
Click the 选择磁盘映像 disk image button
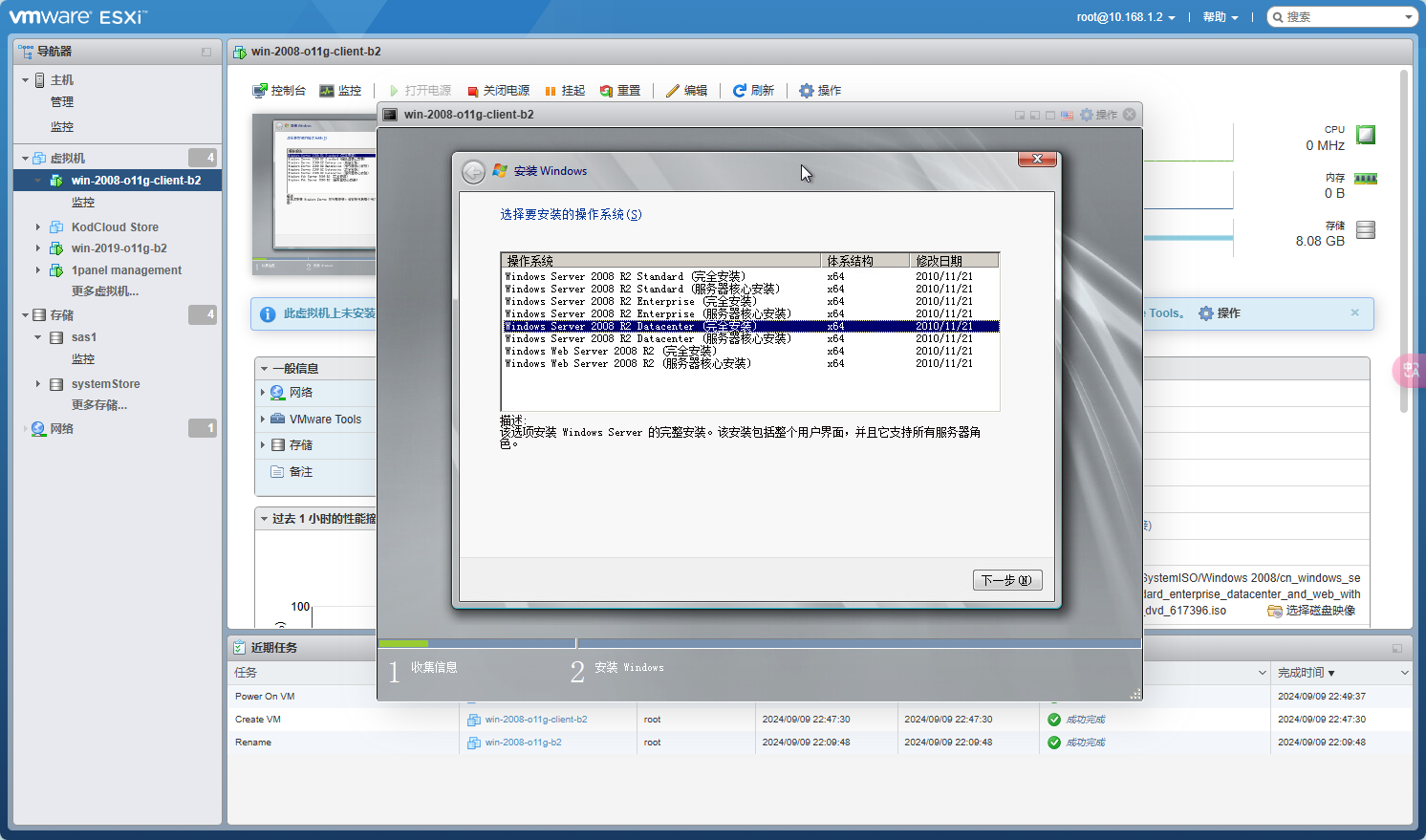(x=1311, y=611)
